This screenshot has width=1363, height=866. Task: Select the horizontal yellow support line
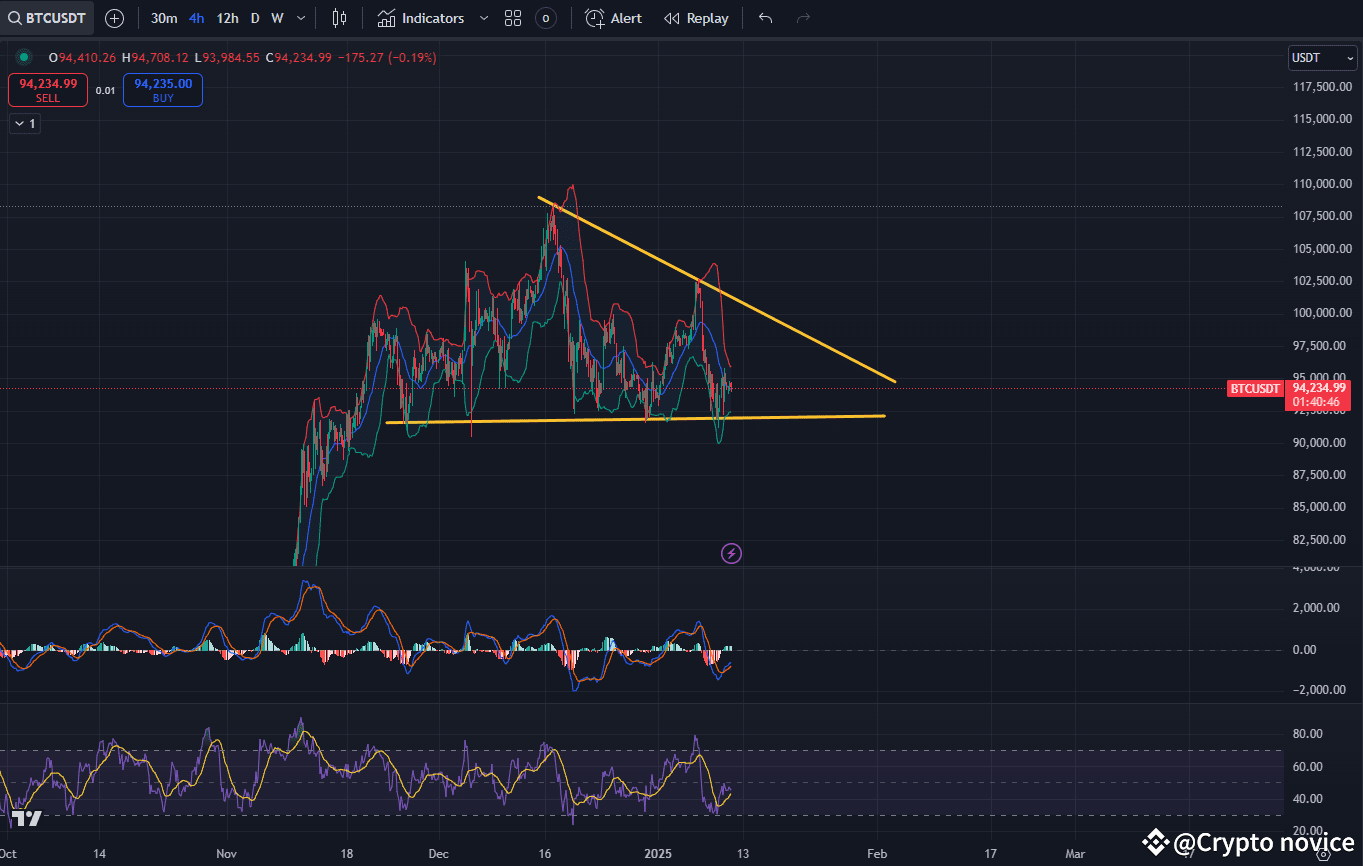(635, 419)
